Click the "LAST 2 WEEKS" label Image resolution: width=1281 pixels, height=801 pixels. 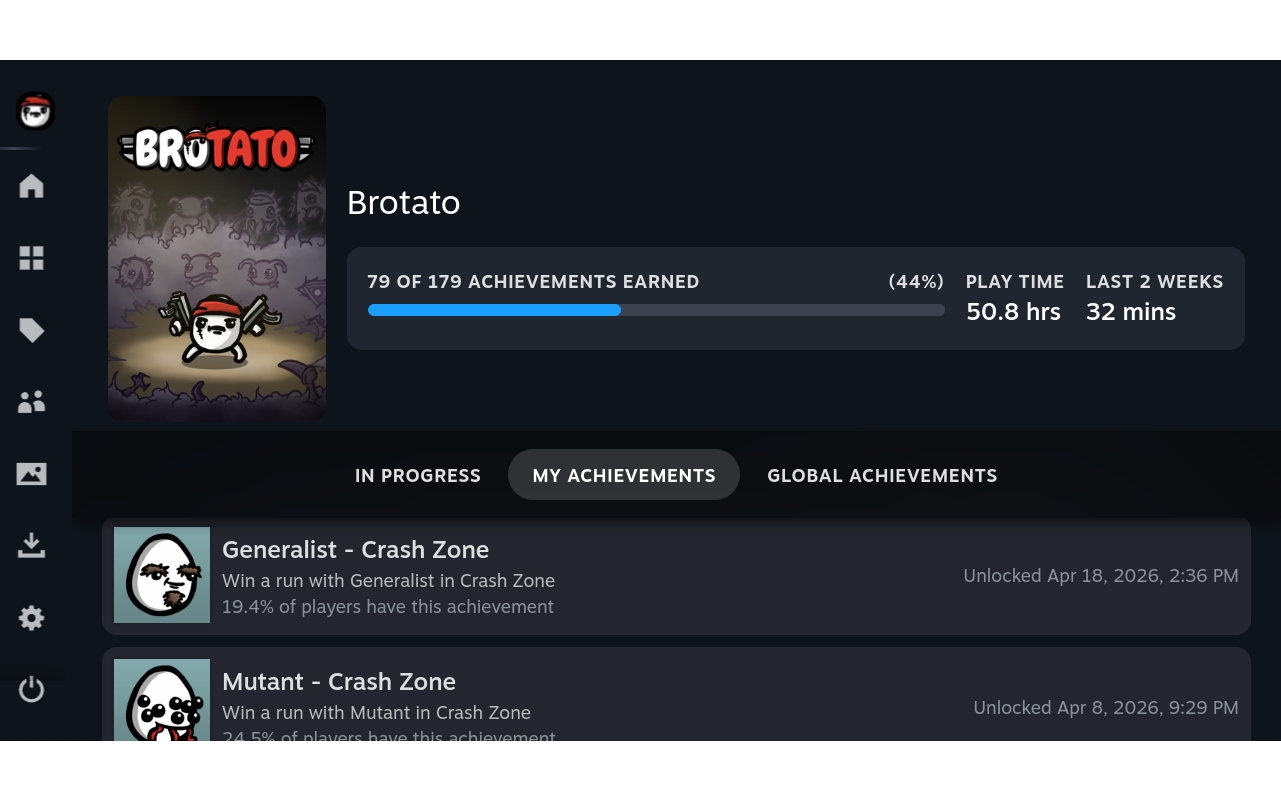pyautogui.click(x=1155, y=282)
